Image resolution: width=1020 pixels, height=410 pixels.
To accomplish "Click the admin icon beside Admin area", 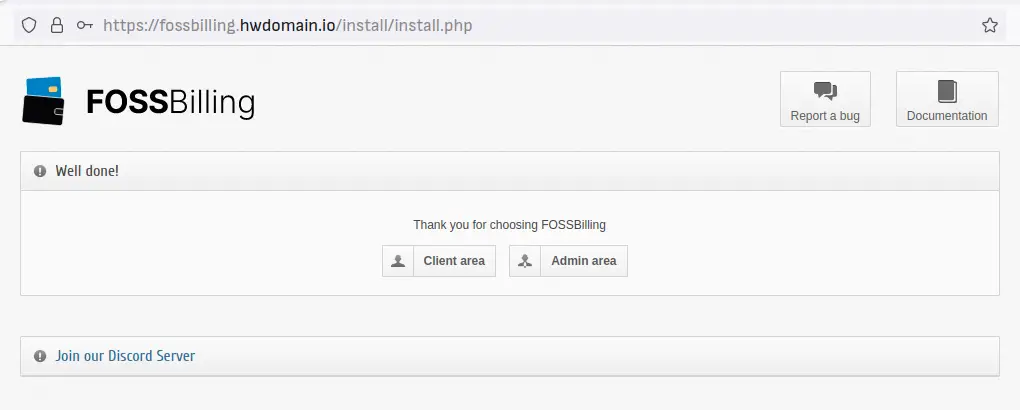I will point(525,261).
